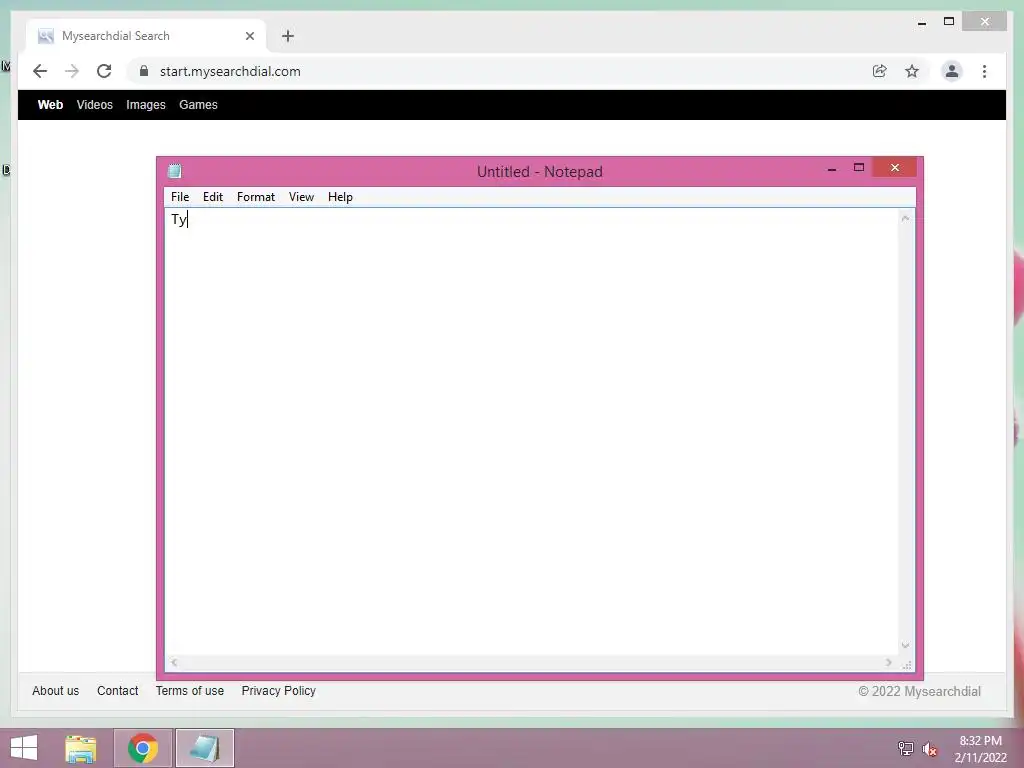The width and height of the screenshot is (1024, 768).
Task: Minimize the Chrome window
Action: (922, 22)
